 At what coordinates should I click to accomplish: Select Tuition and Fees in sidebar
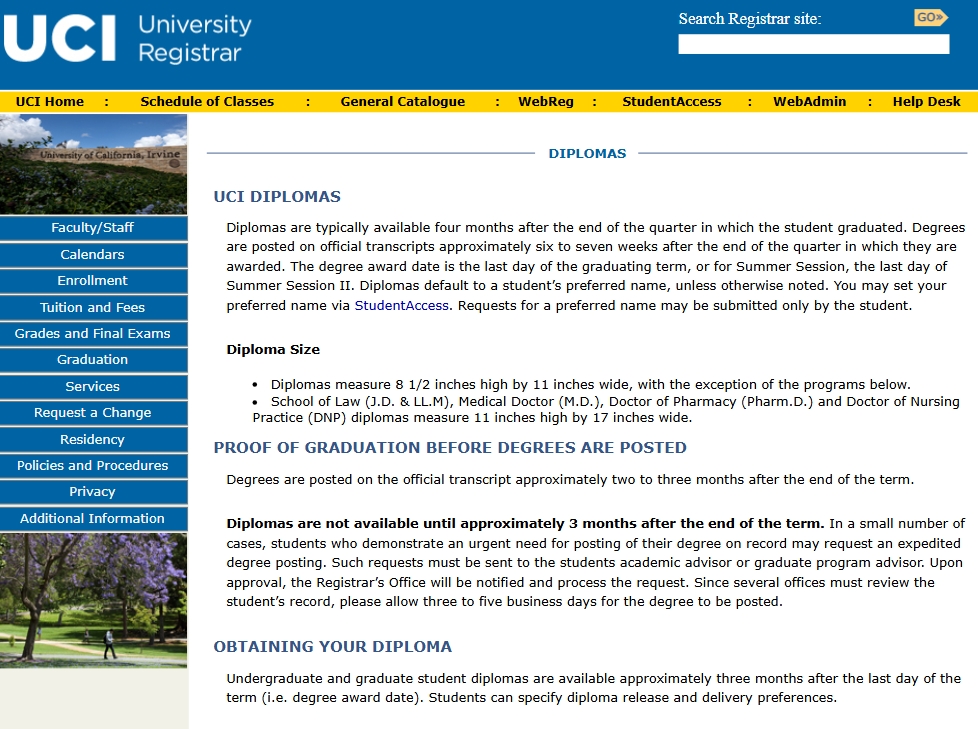click(x=93, y=307)
